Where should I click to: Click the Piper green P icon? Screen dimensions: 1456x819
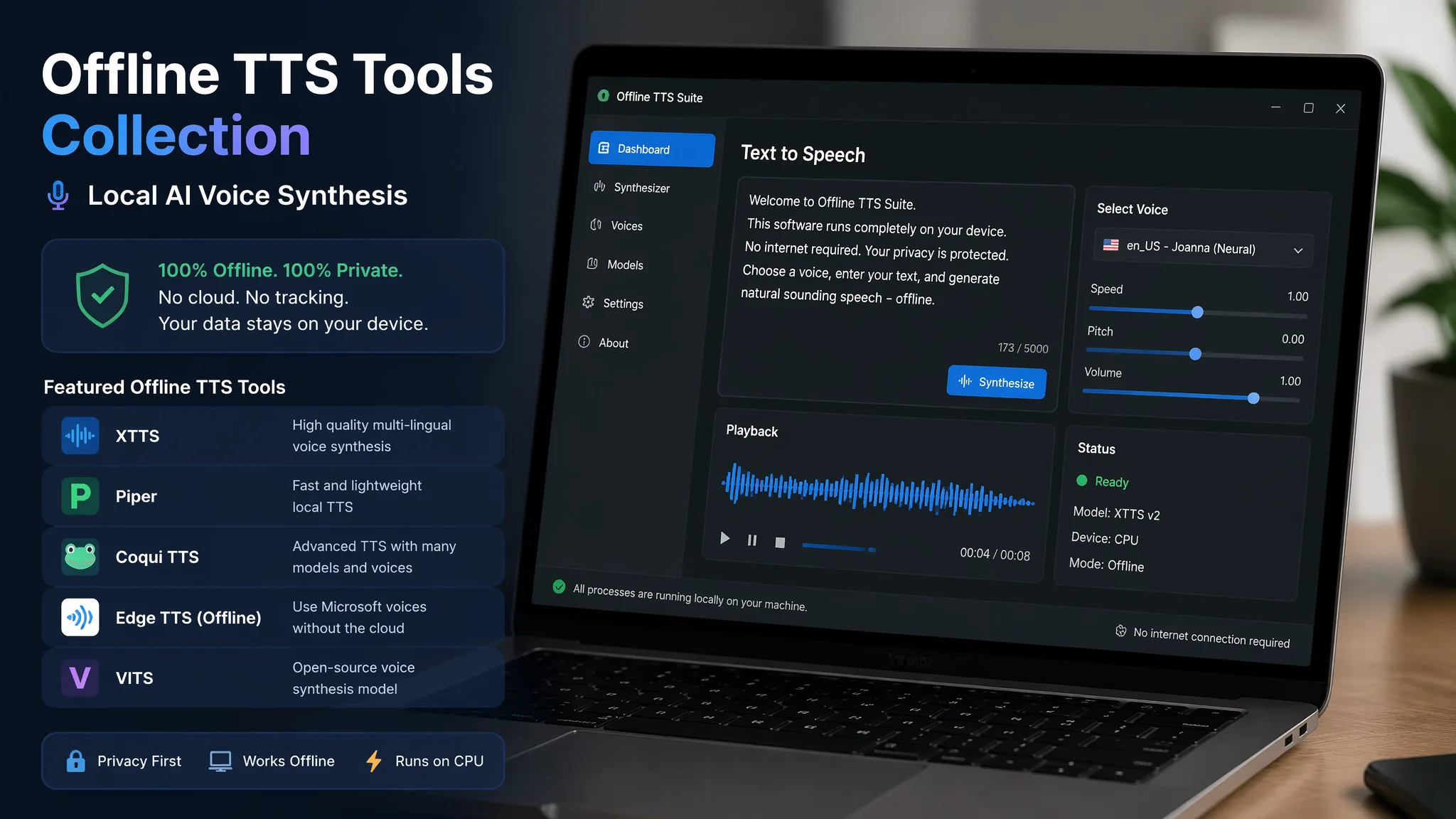[80, 496]
